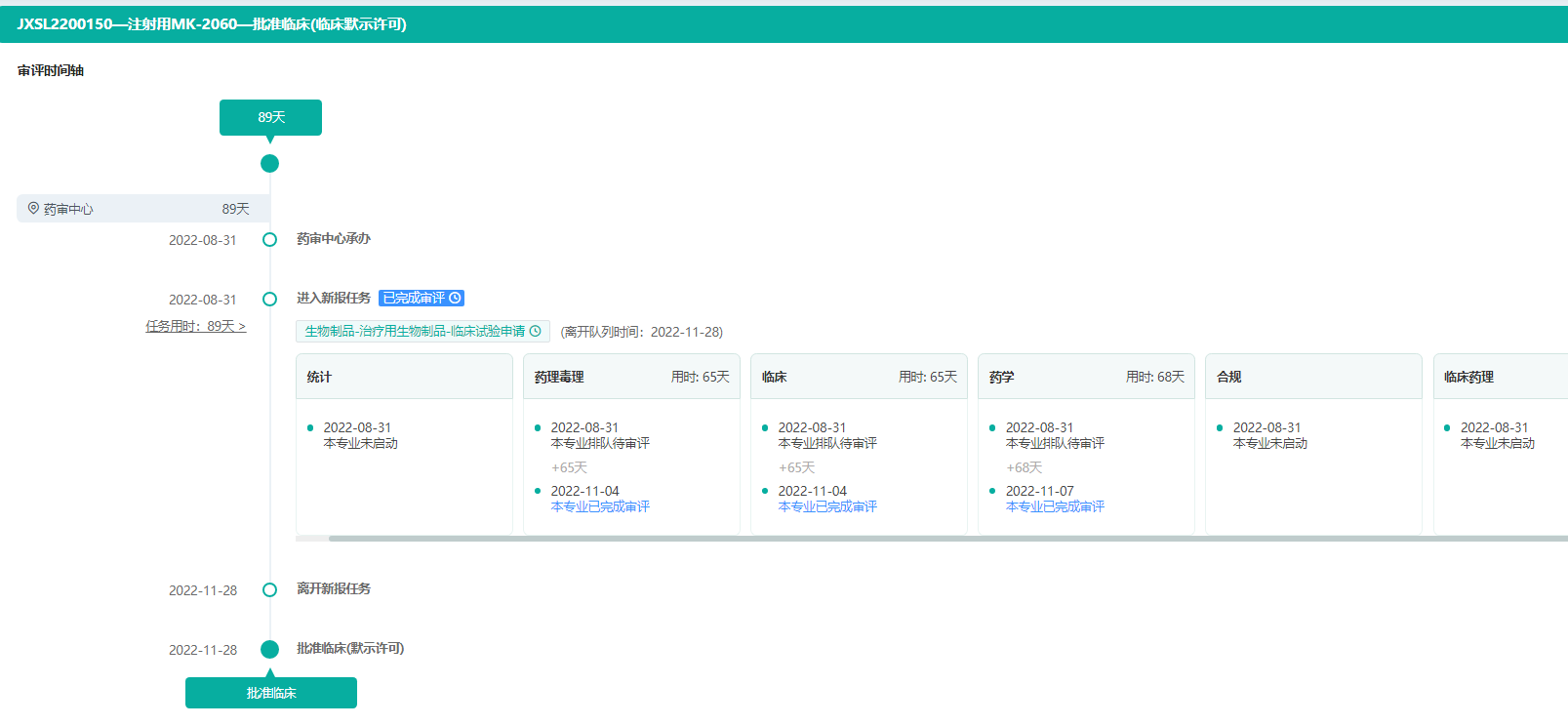The width and height of the screenshot is (1568, 726).
Task: Click 用时: 68天 in the 药学 card
Action: pos(1155,377)
